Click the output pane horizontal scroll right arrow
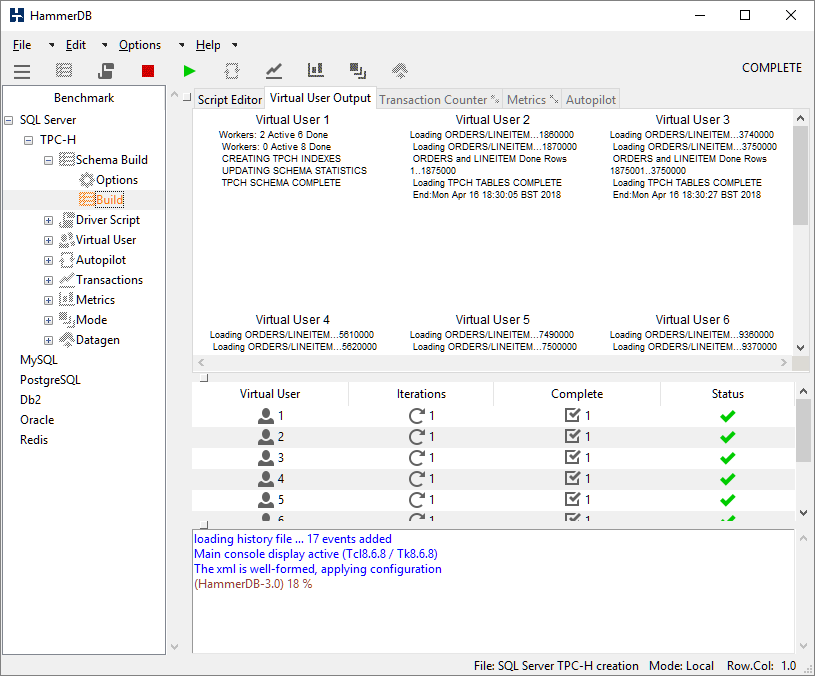The width and height of the screenshot is (815, 676). (784, 363)
